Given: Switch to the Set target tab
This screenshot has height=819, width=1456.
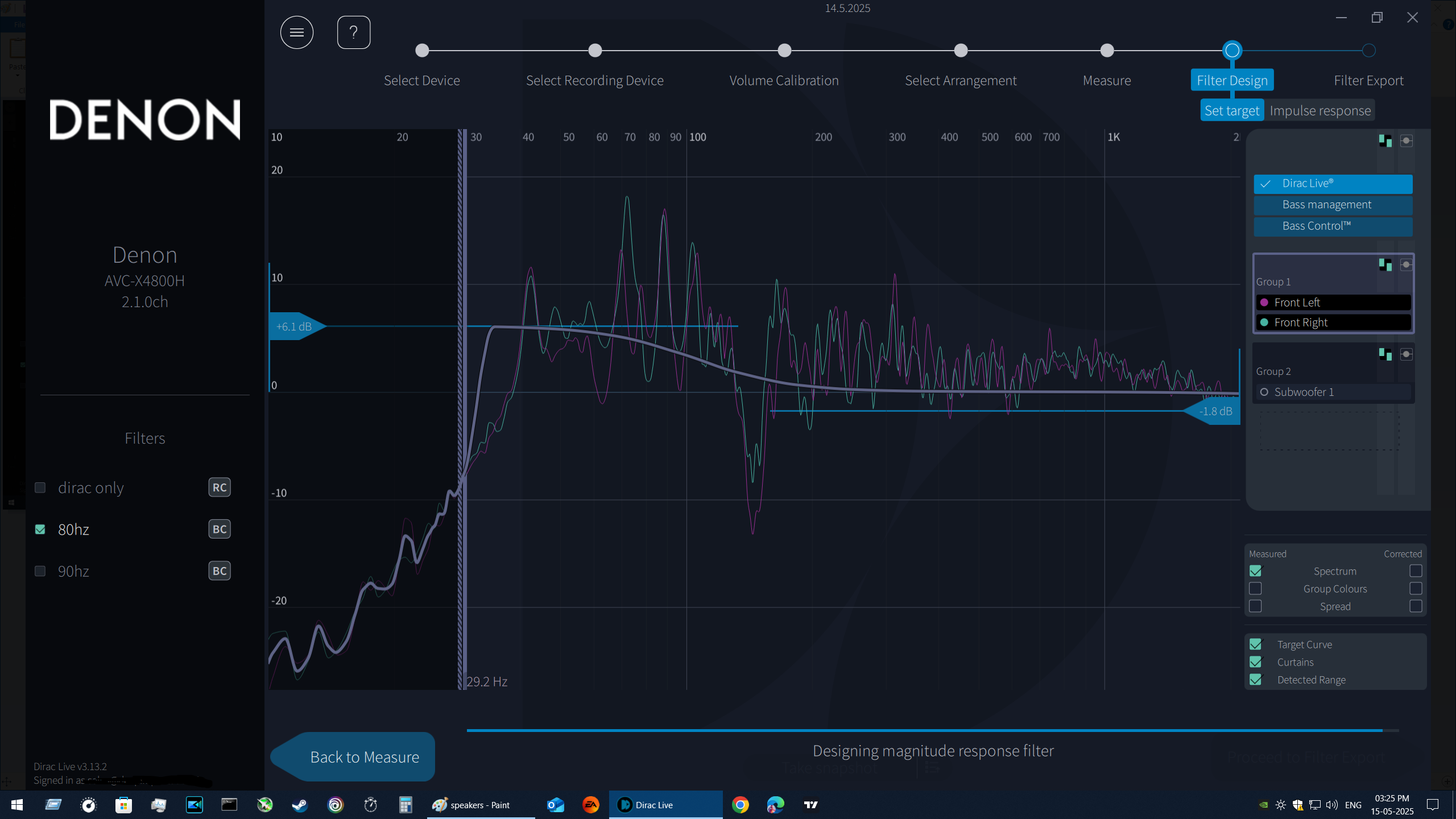Looking at the screenshot, I should click(1232, 110).
